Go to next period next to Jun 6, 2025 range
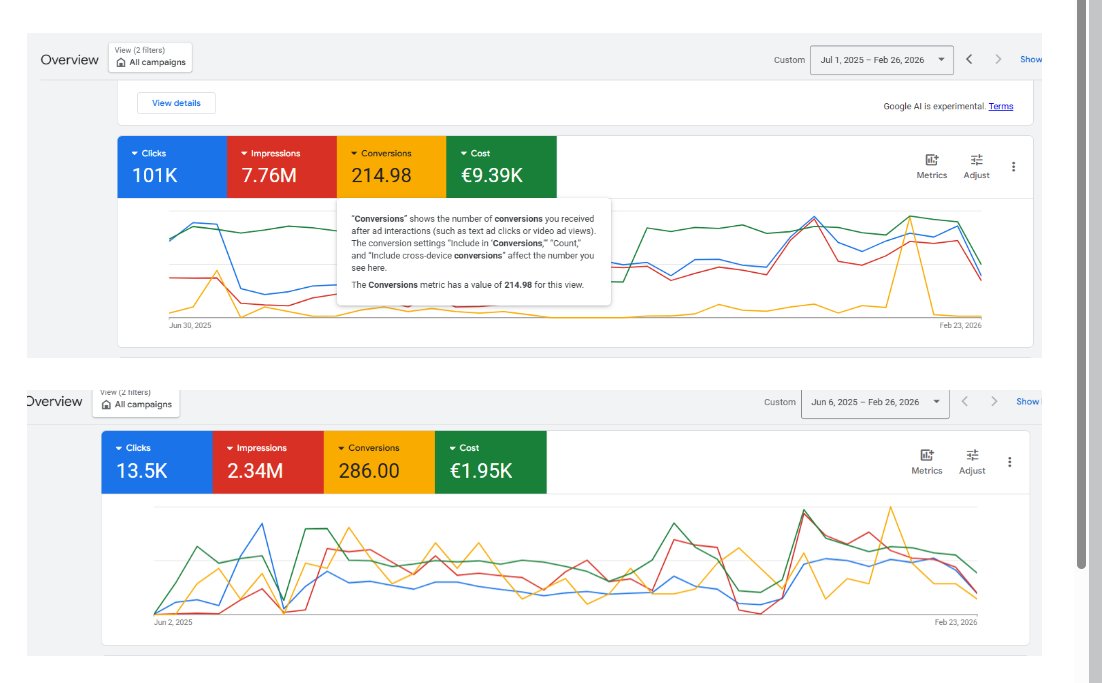 (994, 401)
